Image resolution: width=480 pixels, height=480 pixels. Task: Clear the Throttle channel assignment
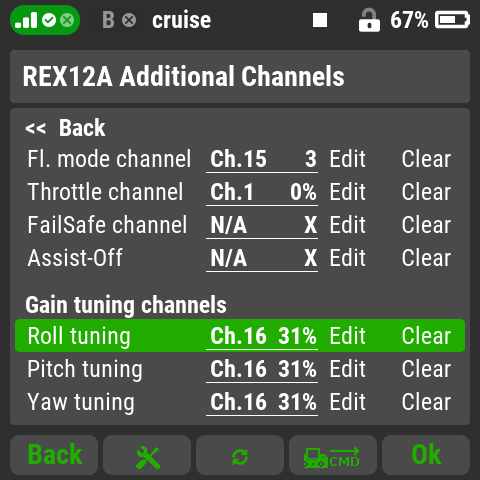tap(426, 192)
